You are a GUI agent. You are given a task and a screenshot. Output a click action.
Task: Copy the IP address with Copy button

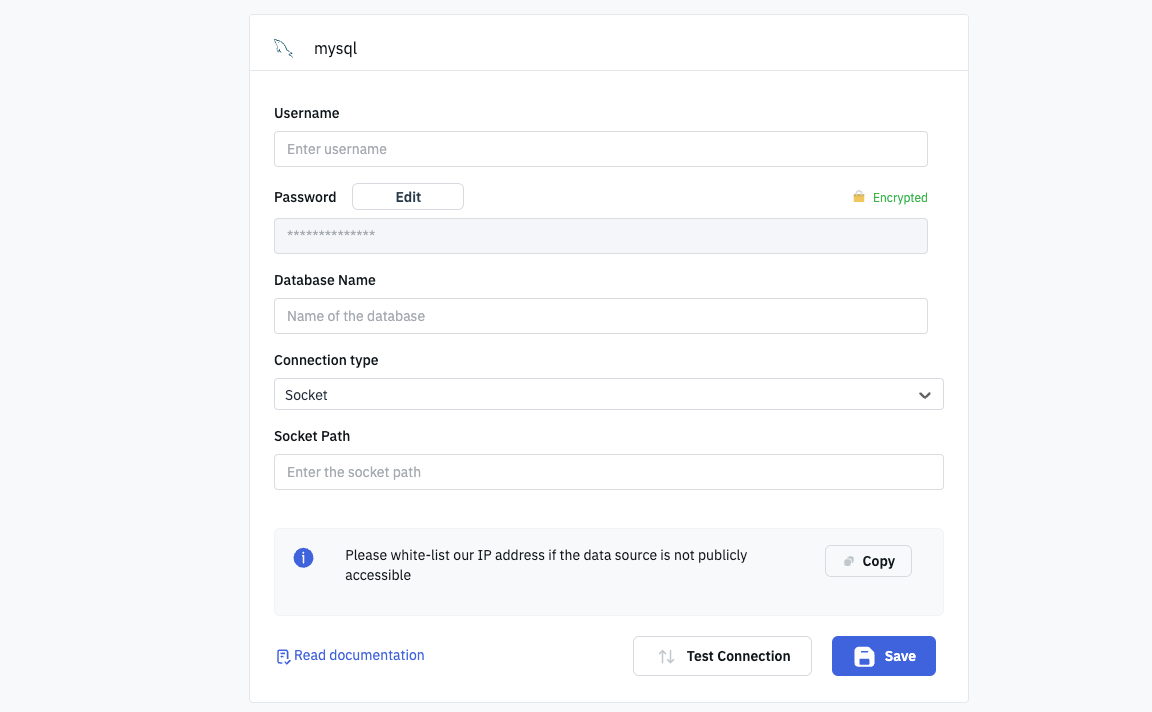click(868, 561)
